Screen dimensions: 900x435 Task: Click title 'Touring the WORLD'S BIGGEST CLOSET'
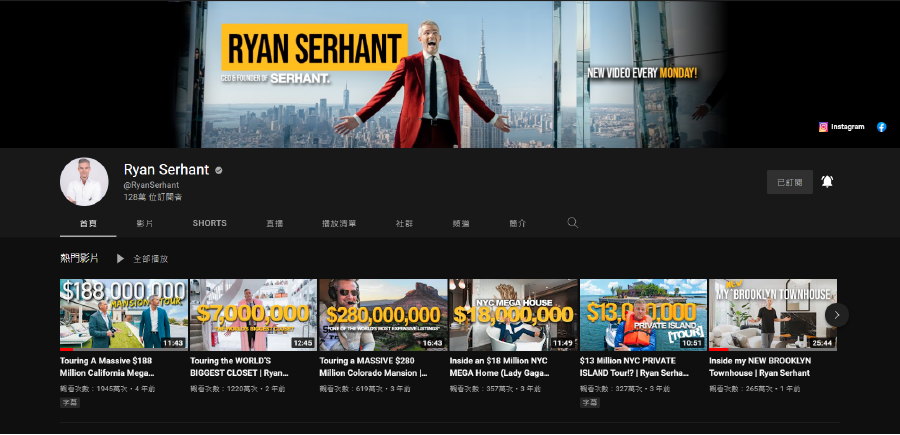239,367
